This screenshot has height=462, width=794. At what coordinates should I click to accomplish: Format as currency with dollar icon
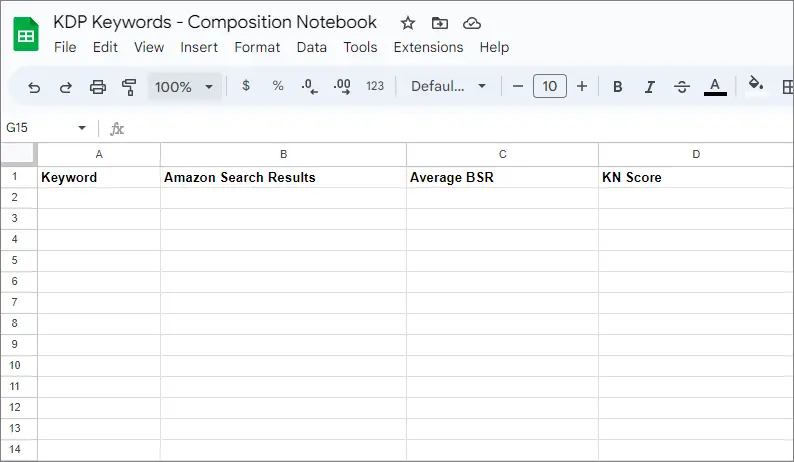click(x=246, y=86)
